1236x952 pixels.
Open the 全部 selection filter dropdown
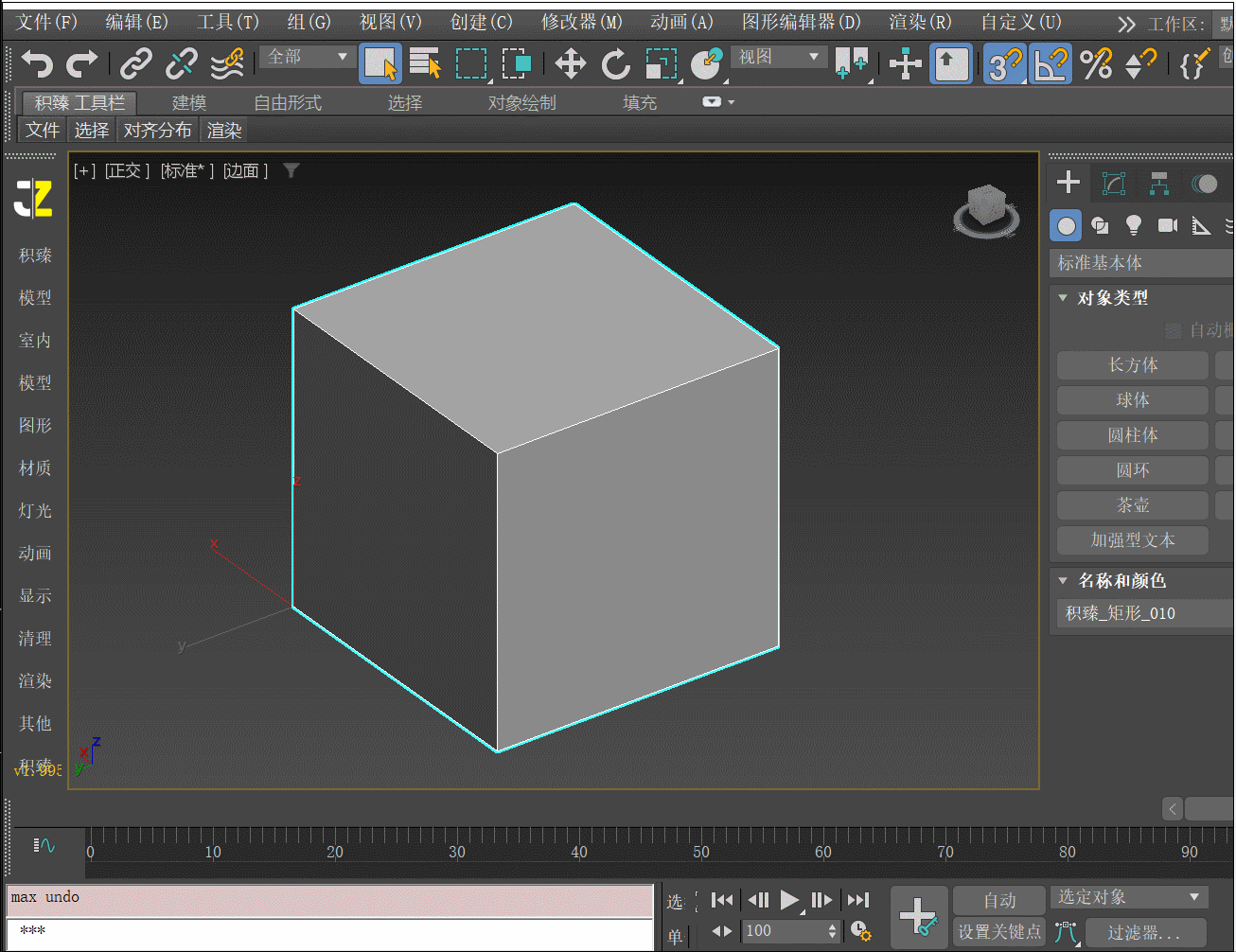coord(308,57)
